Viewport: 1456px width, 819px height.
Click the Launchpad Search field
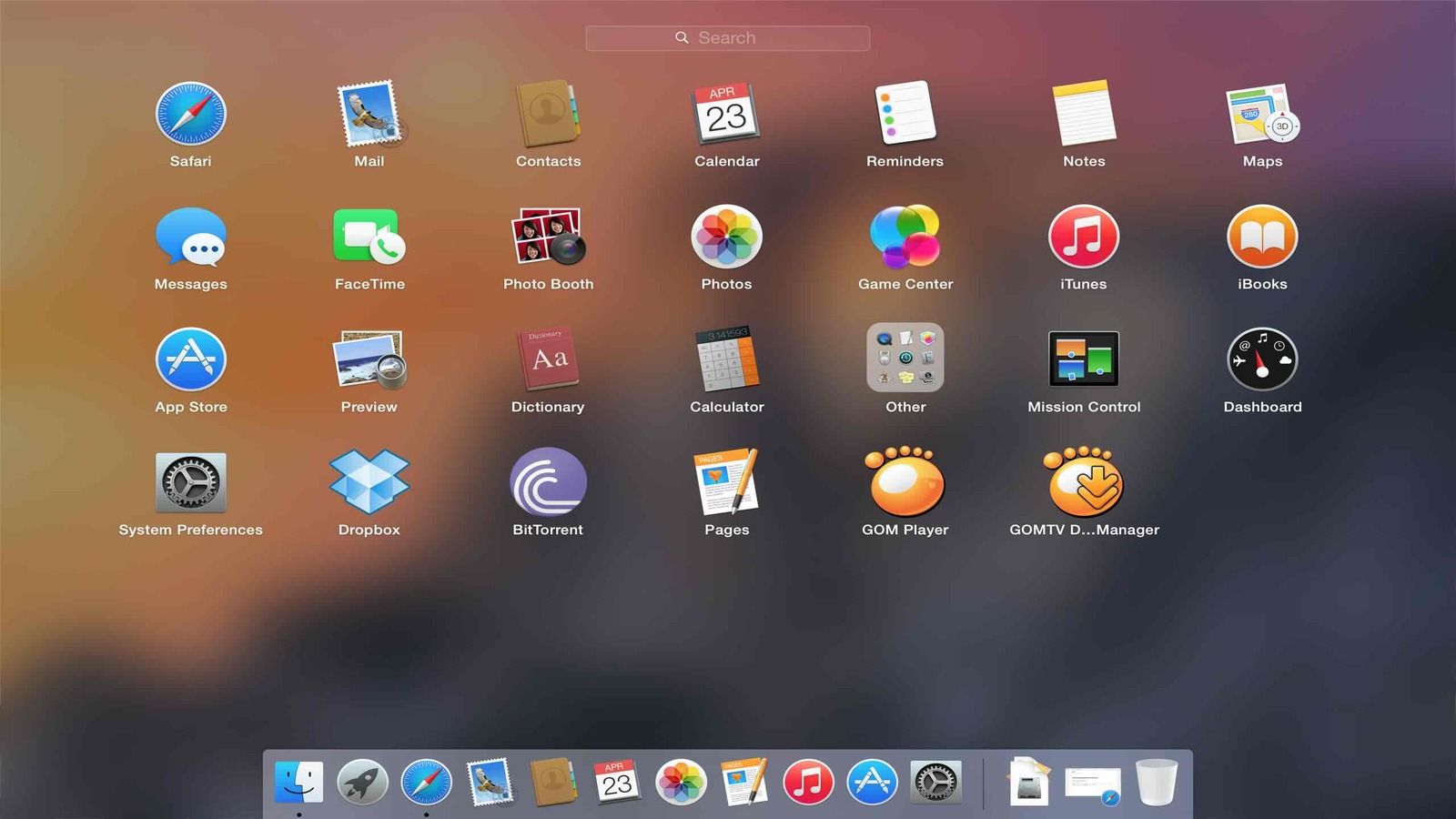[728, 38]
